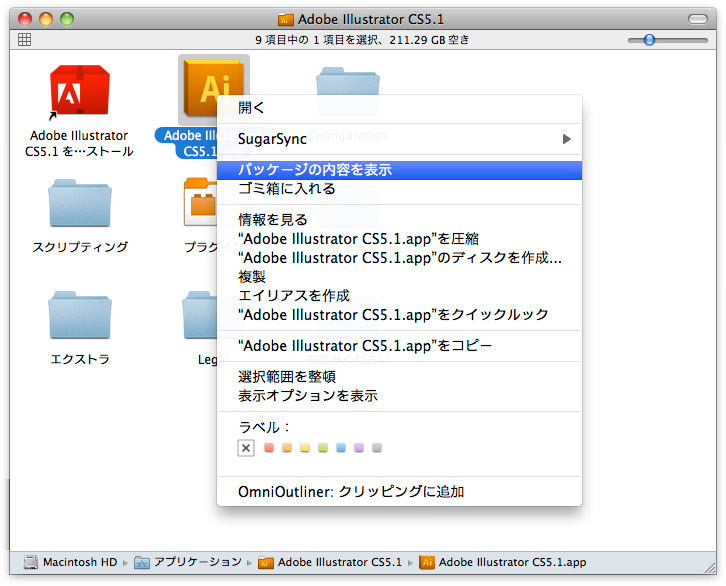Choose OmniOutliner: クリッピングに追加
726x586 pixels.
(399, 492)
